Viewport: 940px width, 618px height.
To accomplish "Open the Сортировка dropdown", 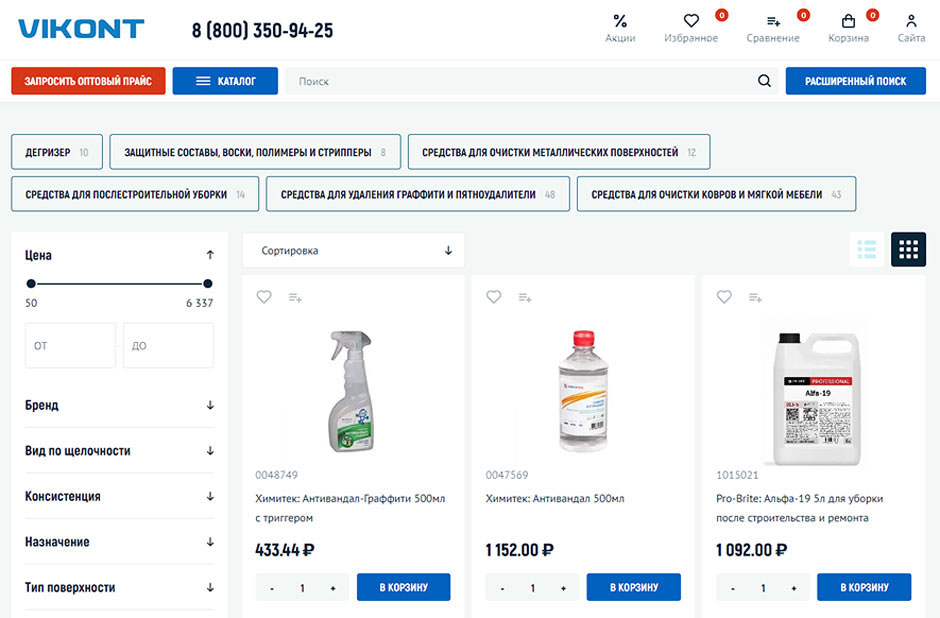I will coord(353,251).
